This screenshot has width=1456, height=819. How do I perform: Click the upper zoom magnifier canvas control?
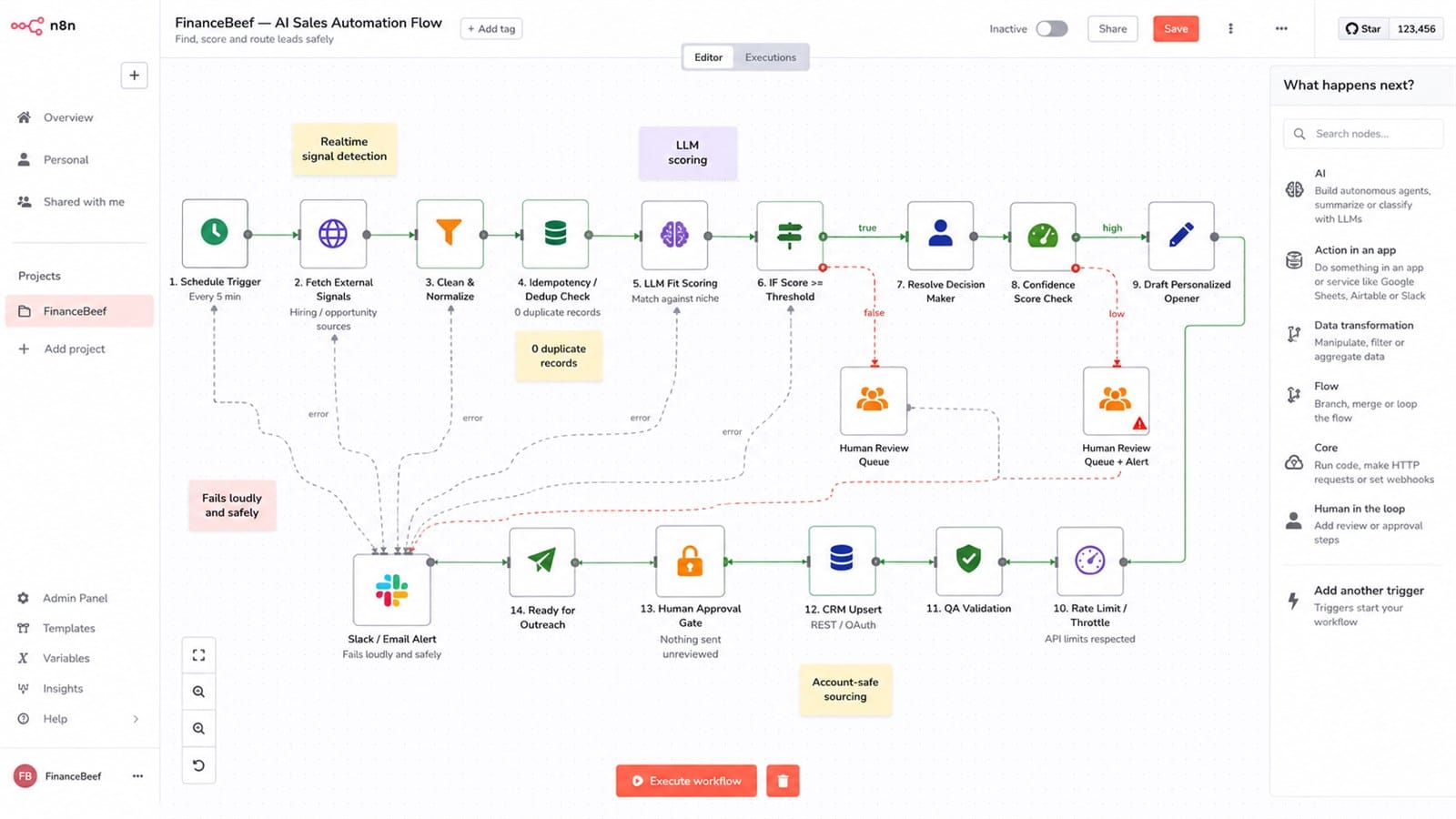pyautogui.click(x=198, y=692)
